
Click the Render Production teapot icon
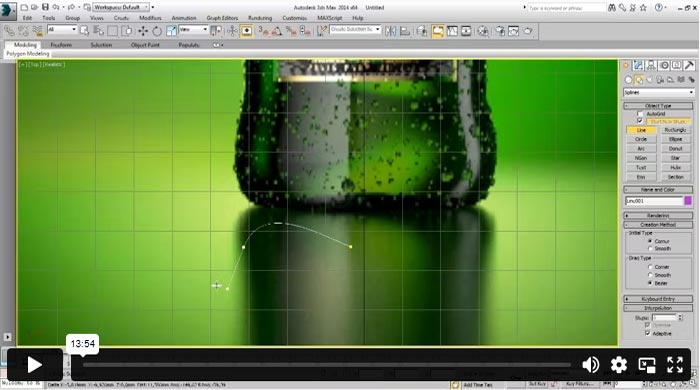pyautogui.click(x=529, y=31)
